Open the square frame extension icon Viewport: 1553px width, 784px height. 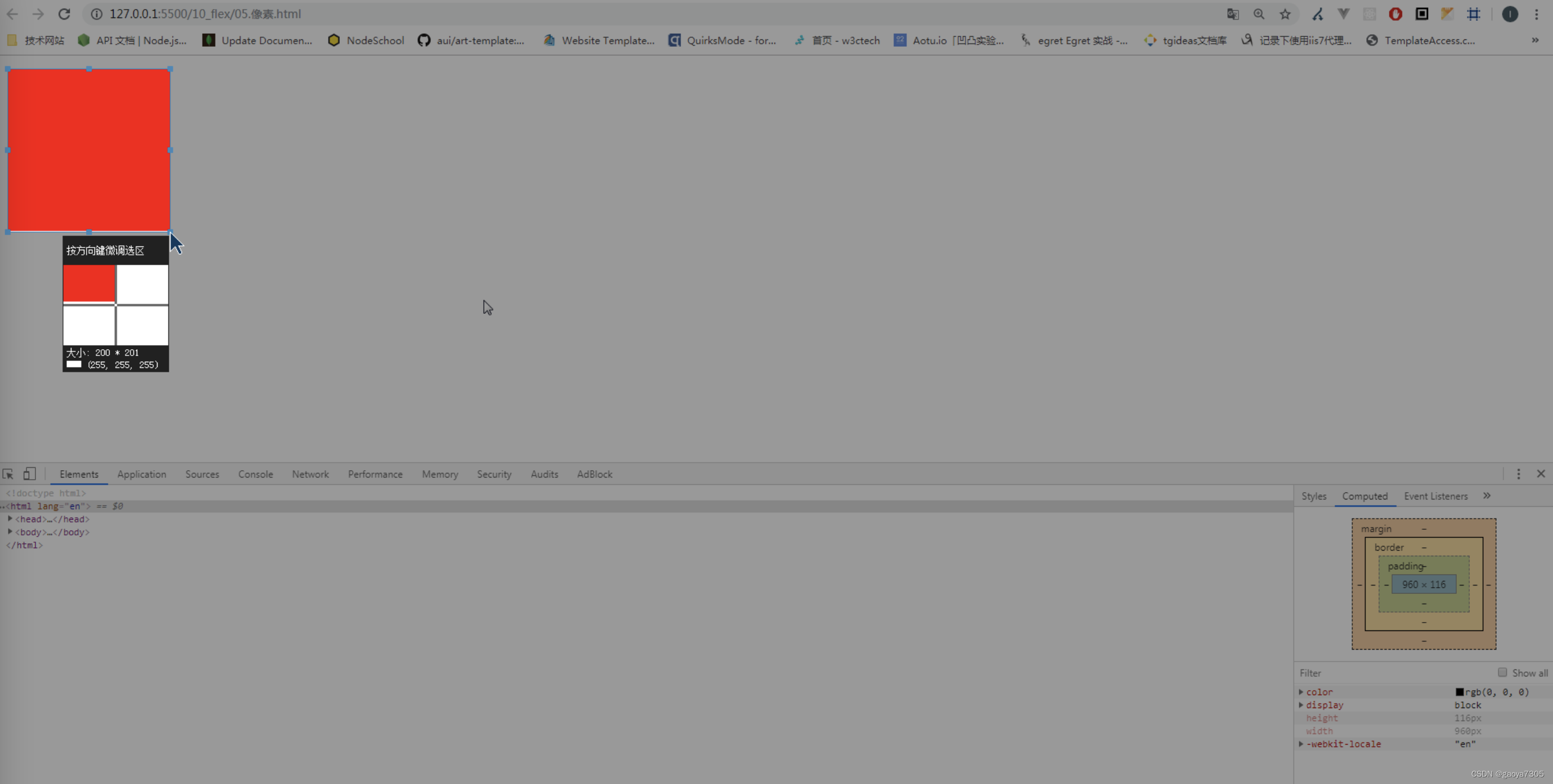click(1421, 14)
